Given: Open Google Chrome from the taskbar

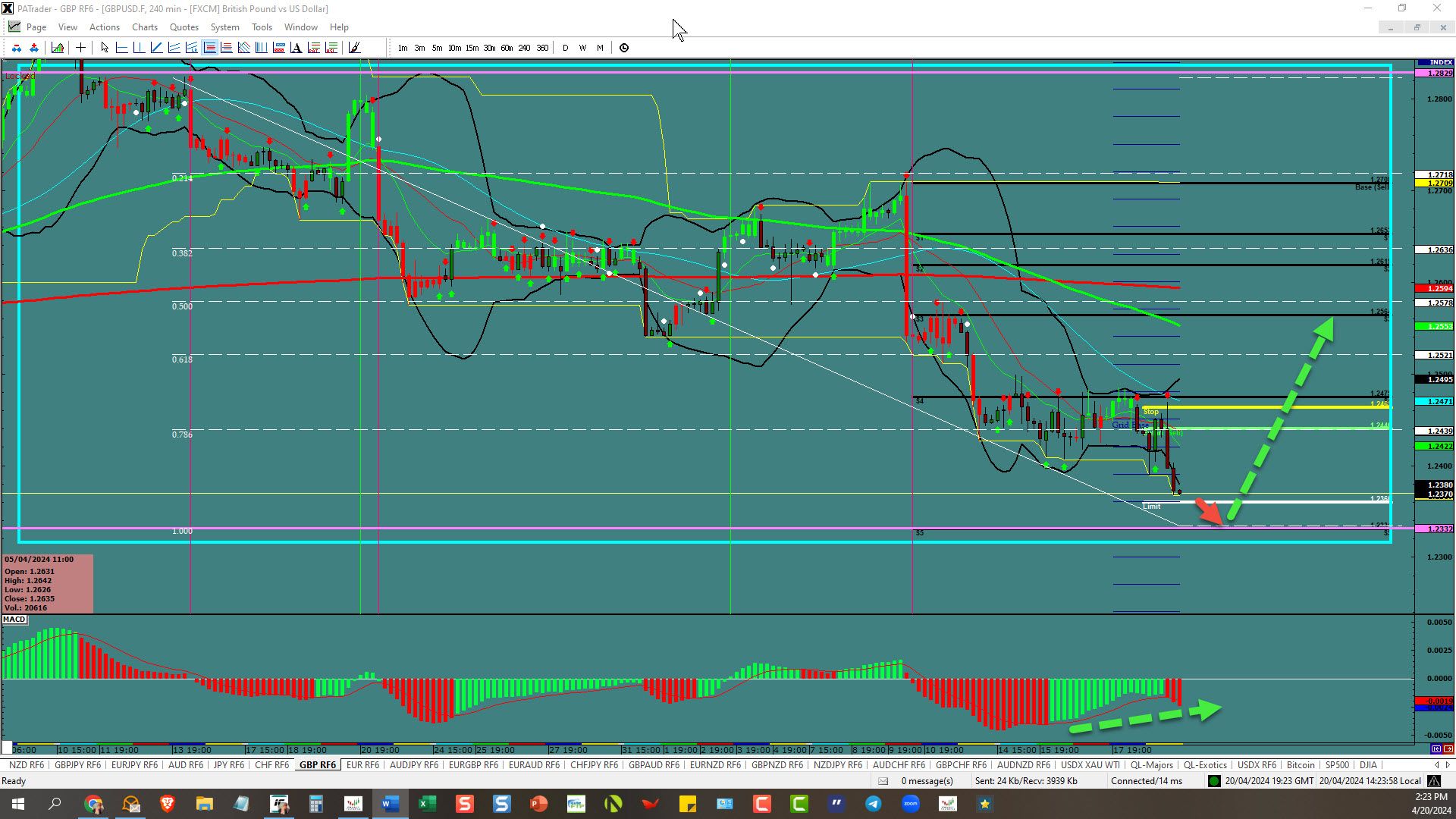Looking at the screenshot, I should [x=93, y=804].
